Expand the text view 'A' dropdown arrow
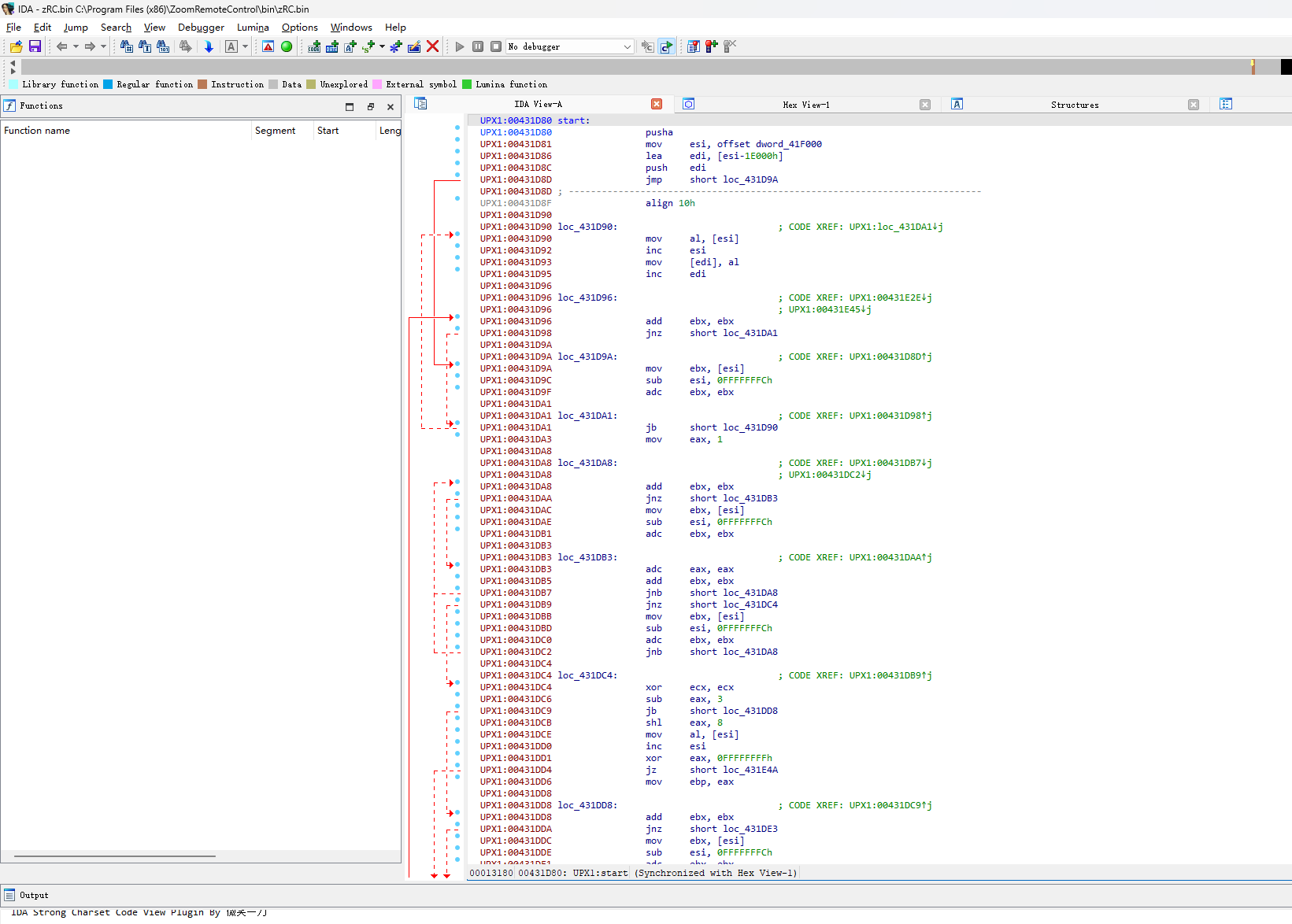Screen dimensions: 1292x924 pyautogui.click(x=245, y=46)
